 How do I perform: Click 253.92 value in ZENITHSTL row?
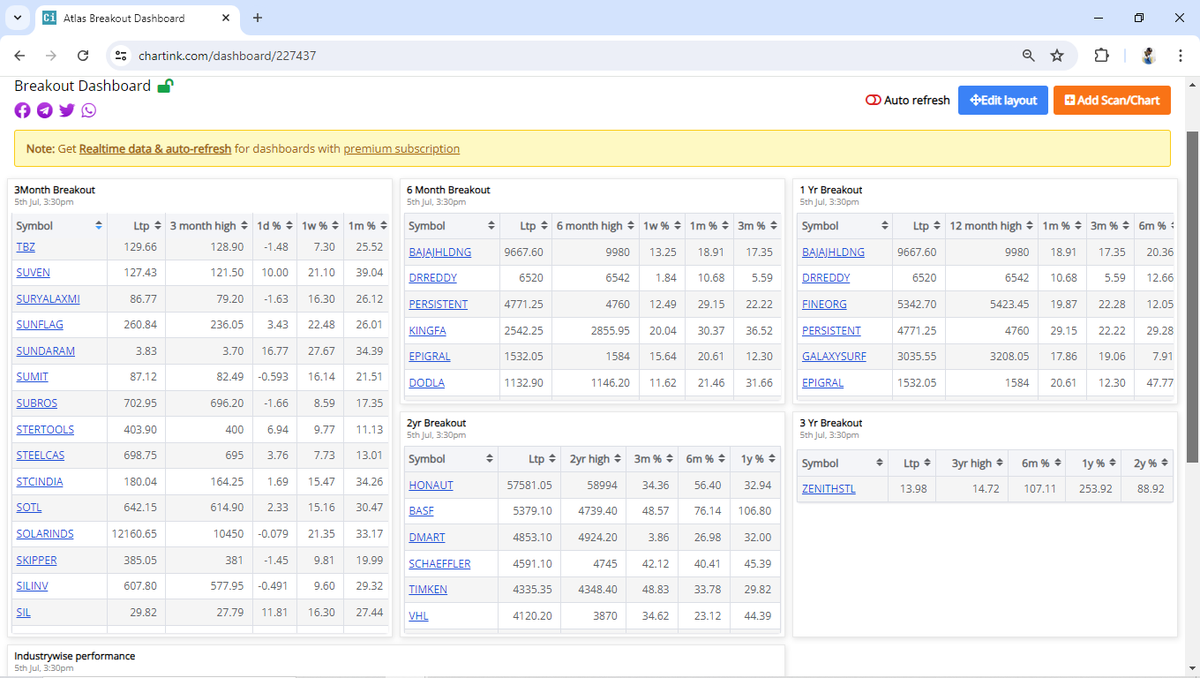(x=1096, y=488)
